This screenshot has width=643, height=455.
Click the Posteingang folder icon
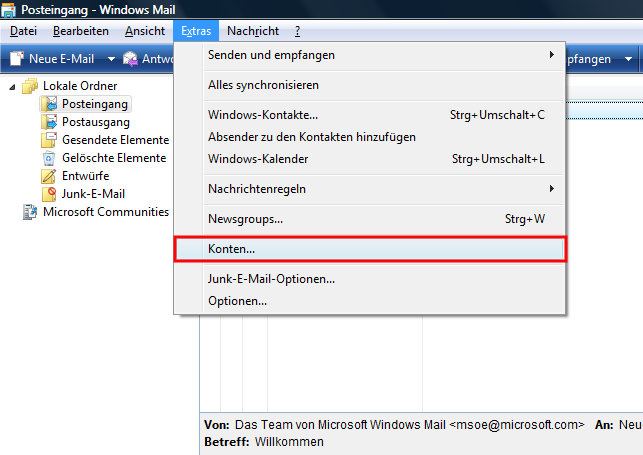coord(50,104)
